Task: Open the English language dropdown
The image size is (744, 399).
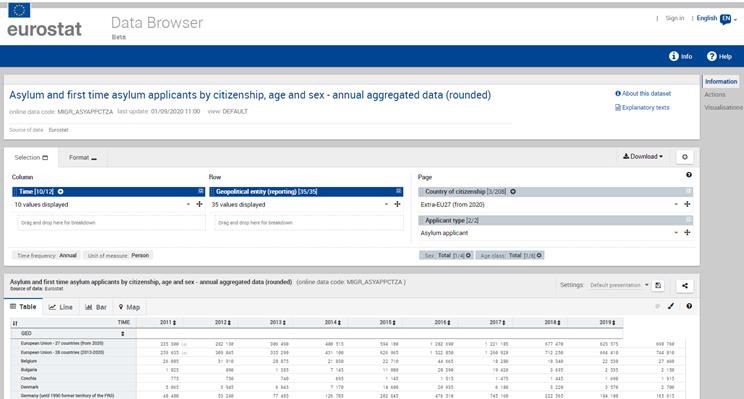Action: [716, 19]
